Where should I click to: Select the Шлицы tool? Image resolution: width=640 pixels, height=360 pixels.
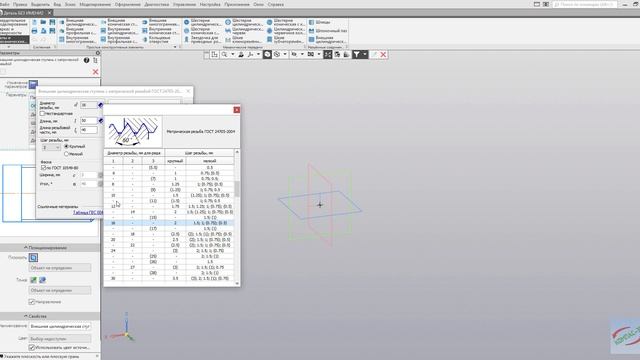(x=319, y=22)
